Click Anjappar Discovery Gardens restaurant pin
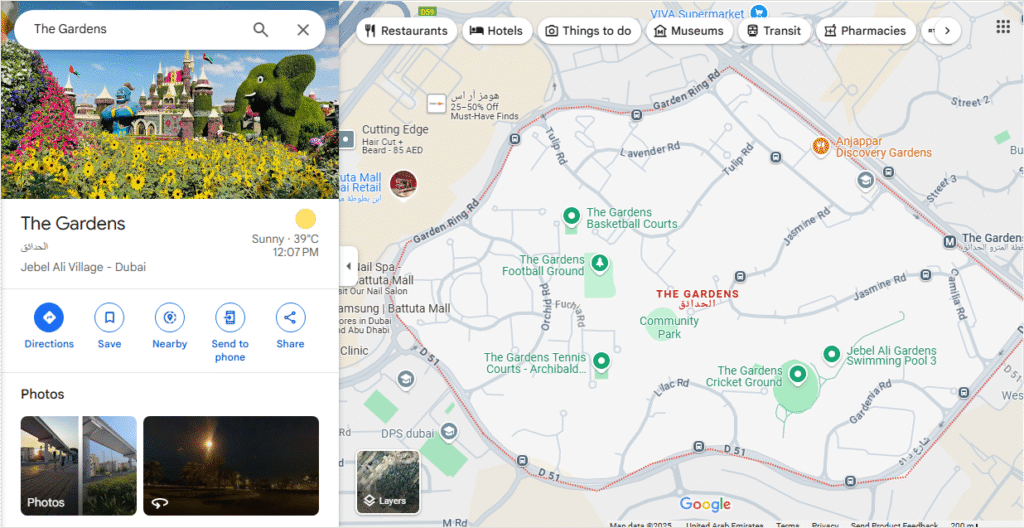 [x=821, y=146]
